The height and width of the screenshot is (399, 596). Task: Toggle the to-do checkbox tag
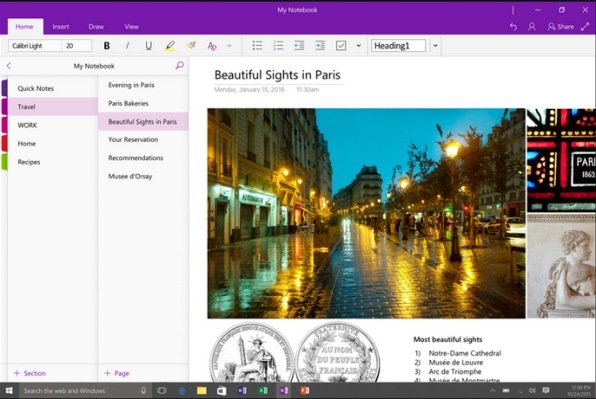tap(341, 46)
